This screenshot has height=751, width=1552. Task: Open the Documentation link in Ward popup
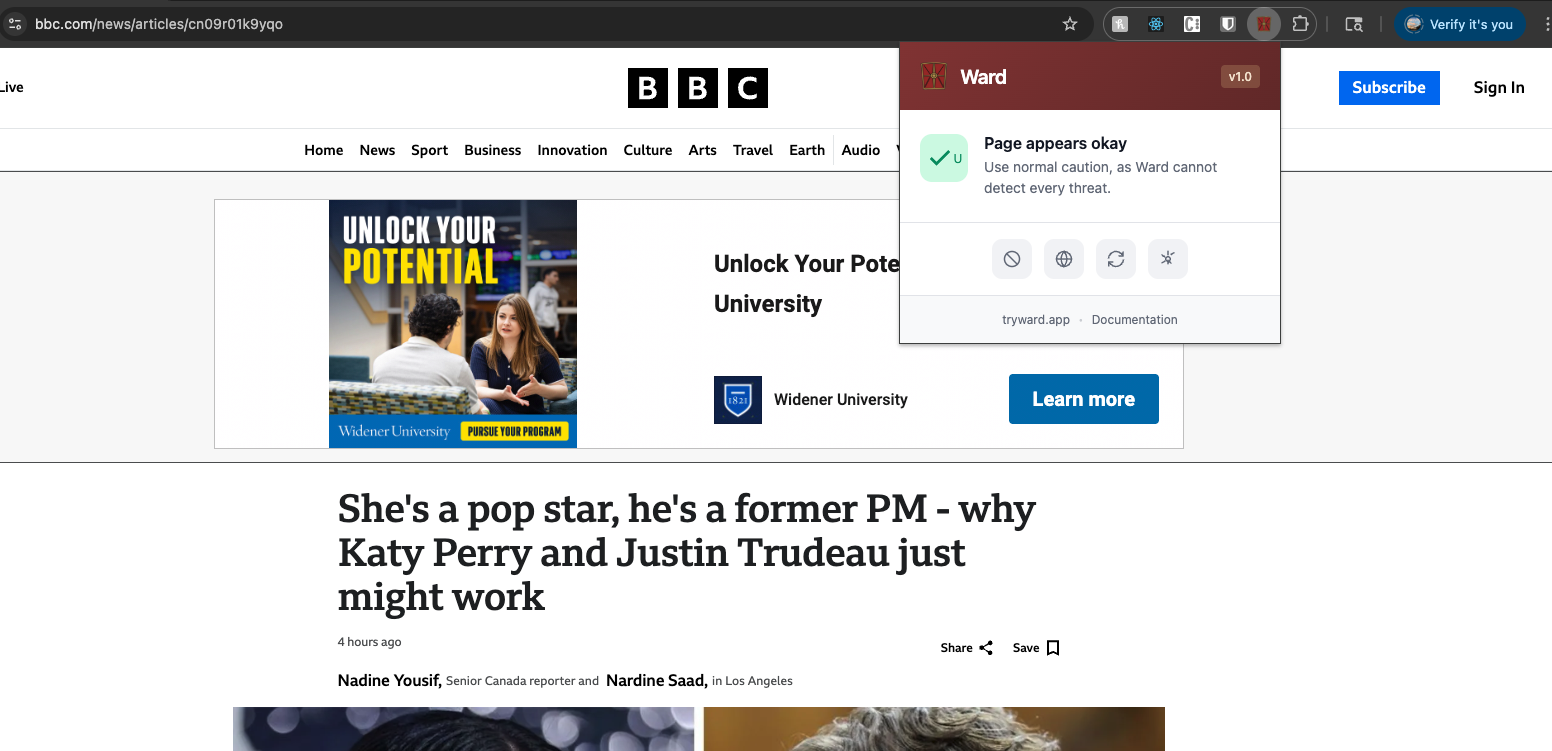coord(1135,320)
